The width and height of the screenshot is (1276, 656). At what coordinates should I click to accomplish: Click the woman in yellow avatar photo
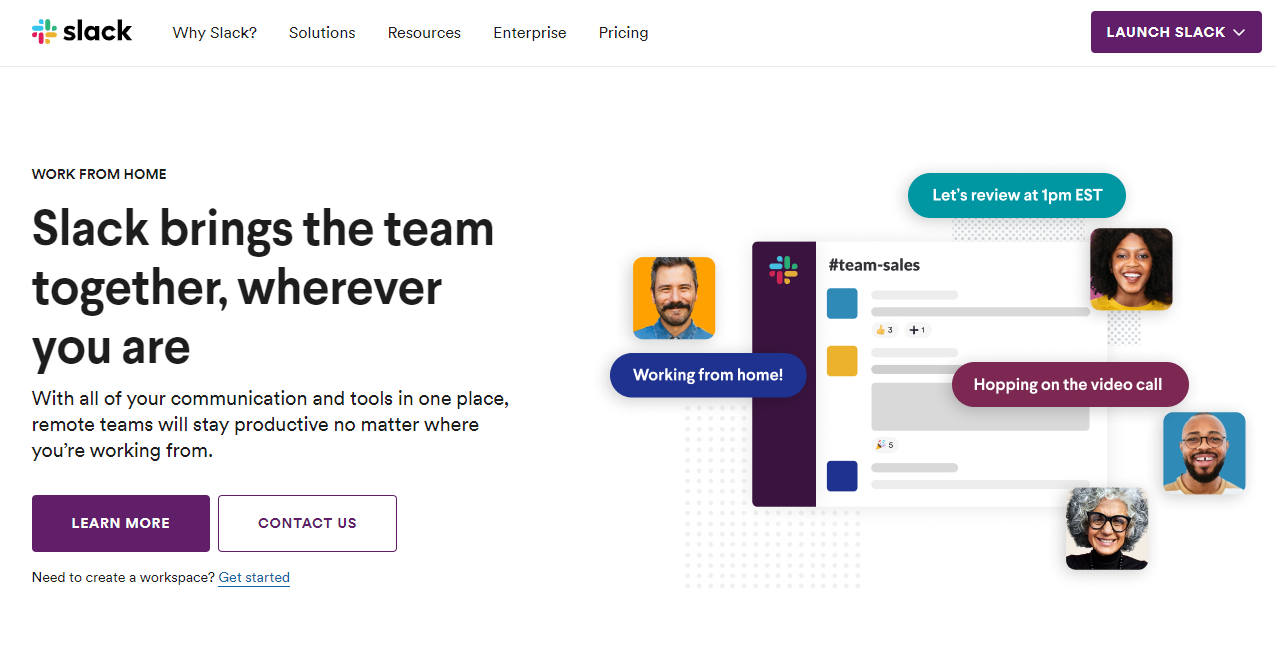(1131, 269)
